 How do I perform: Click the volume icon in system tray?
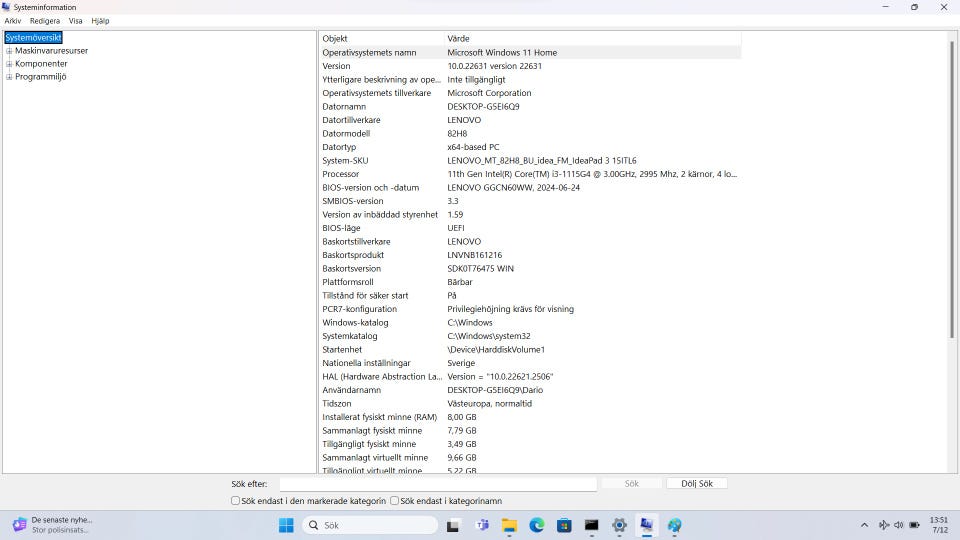coord(898,525)
